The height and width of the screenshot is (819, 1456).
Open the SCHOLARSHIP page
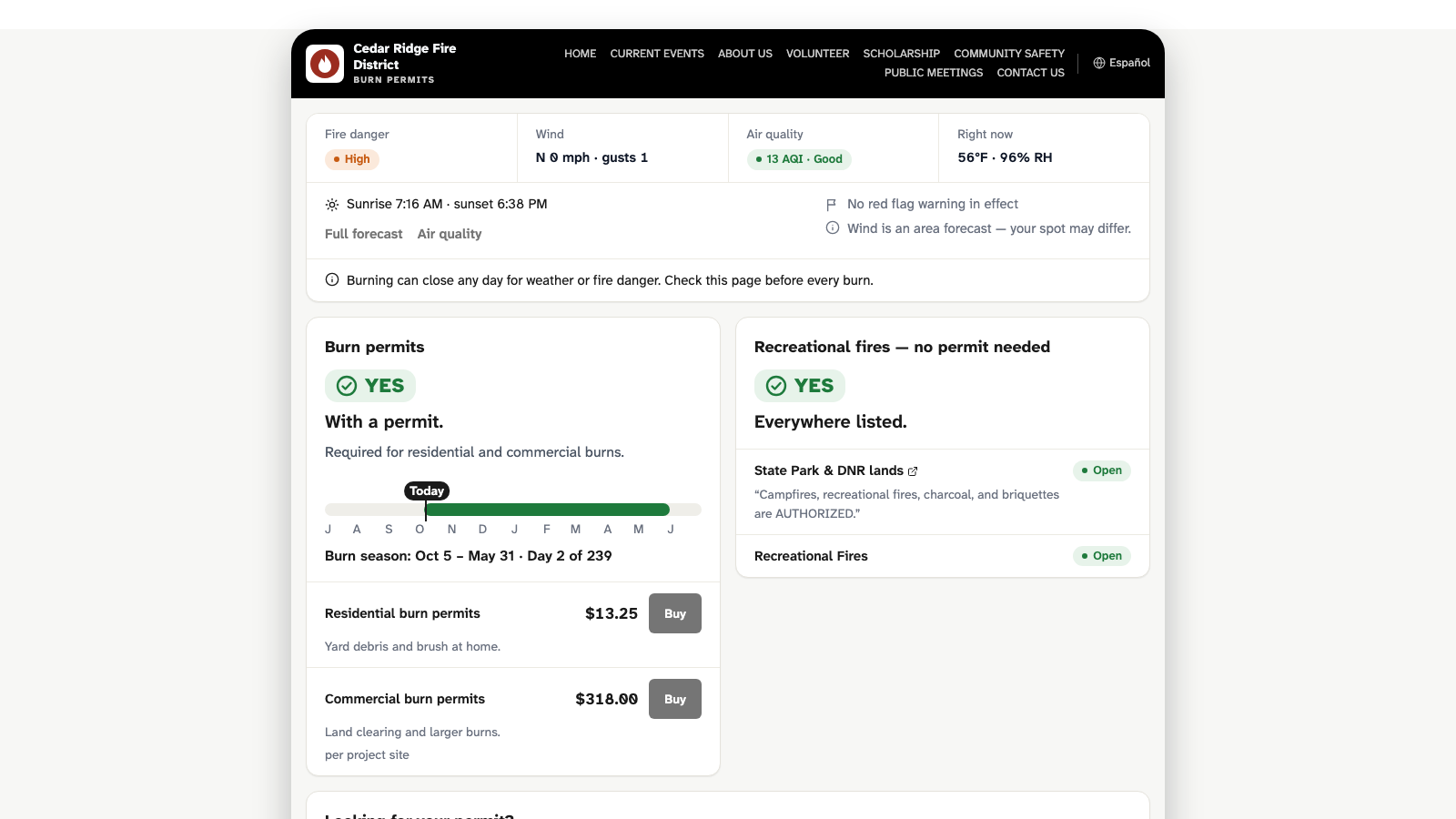click(x=901, y=54)
